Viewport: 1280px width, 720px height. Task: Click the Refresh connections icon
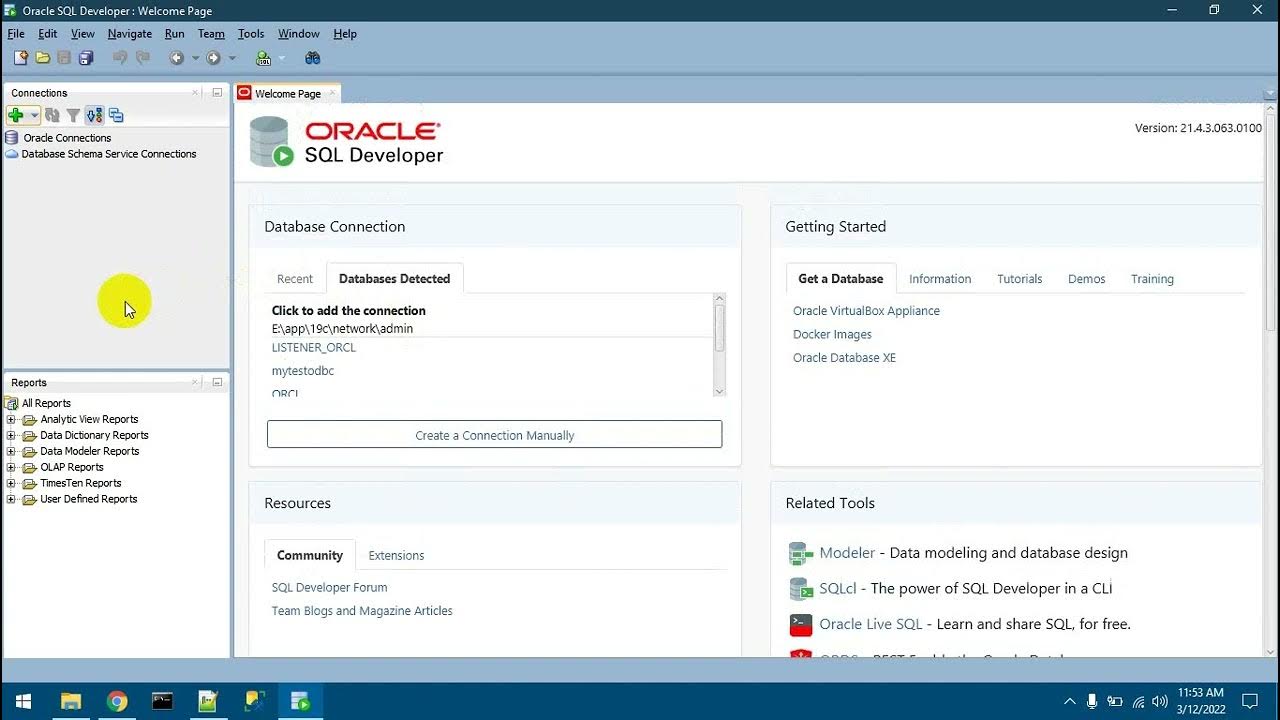click(52, 116)
